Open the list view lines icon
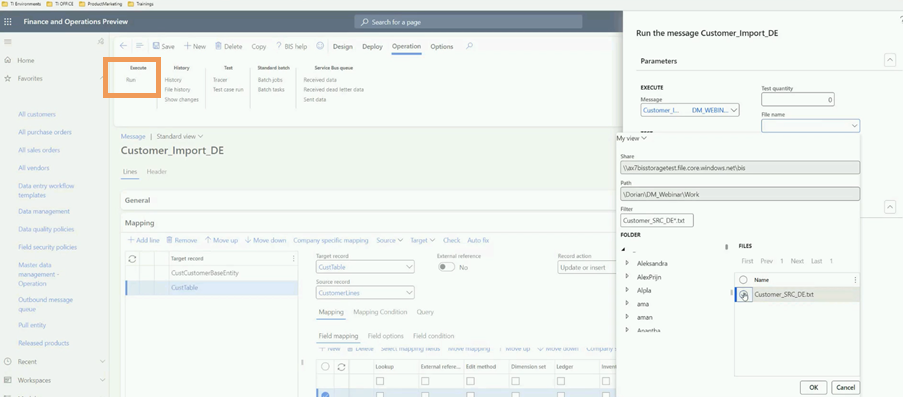 pos(139,46)
